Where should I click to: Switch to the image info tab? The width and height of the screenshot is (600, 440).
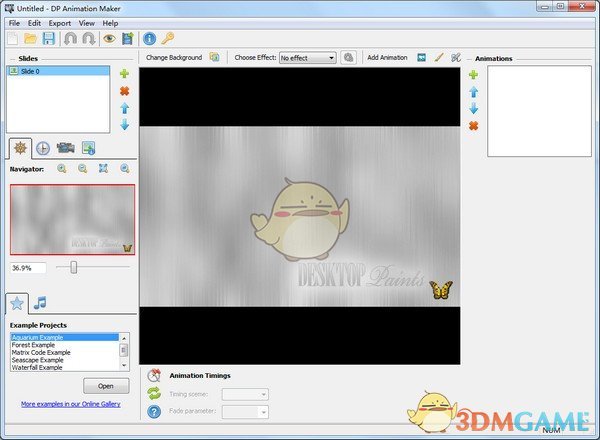tap(88, 148)
